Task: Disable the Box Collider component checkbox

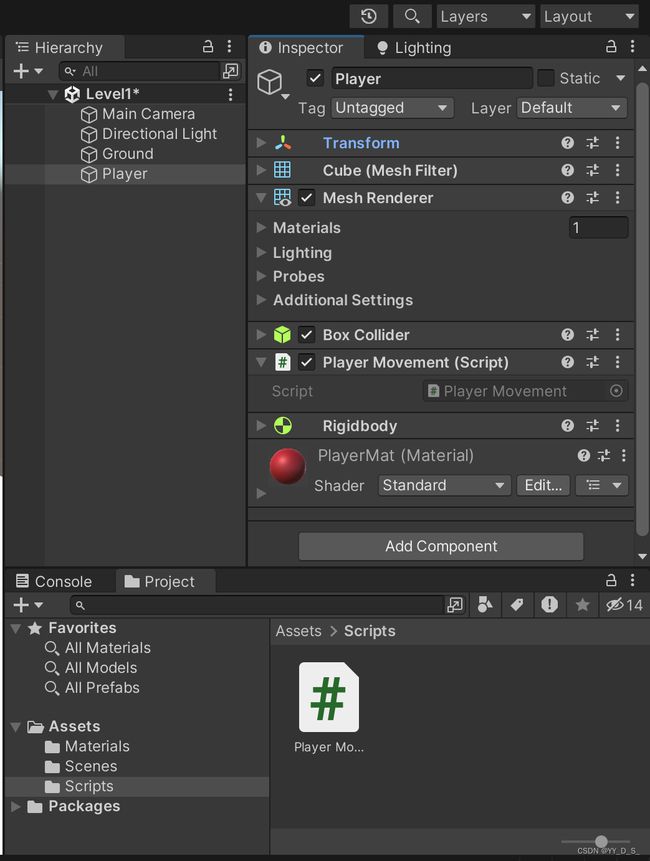Action: (x=307, y=334)
